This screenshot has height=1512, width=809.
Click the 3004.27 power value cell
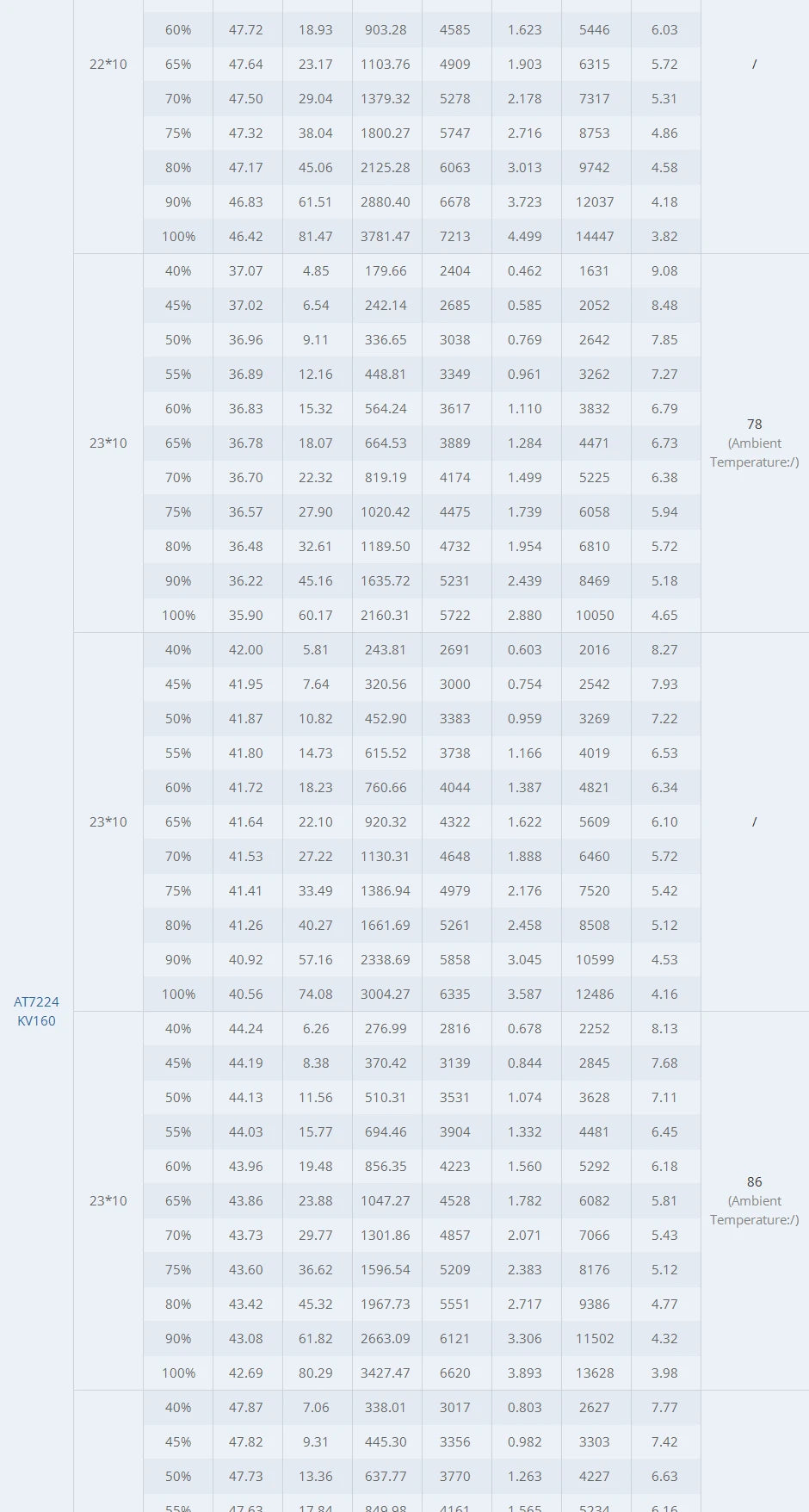coord(386,995)
